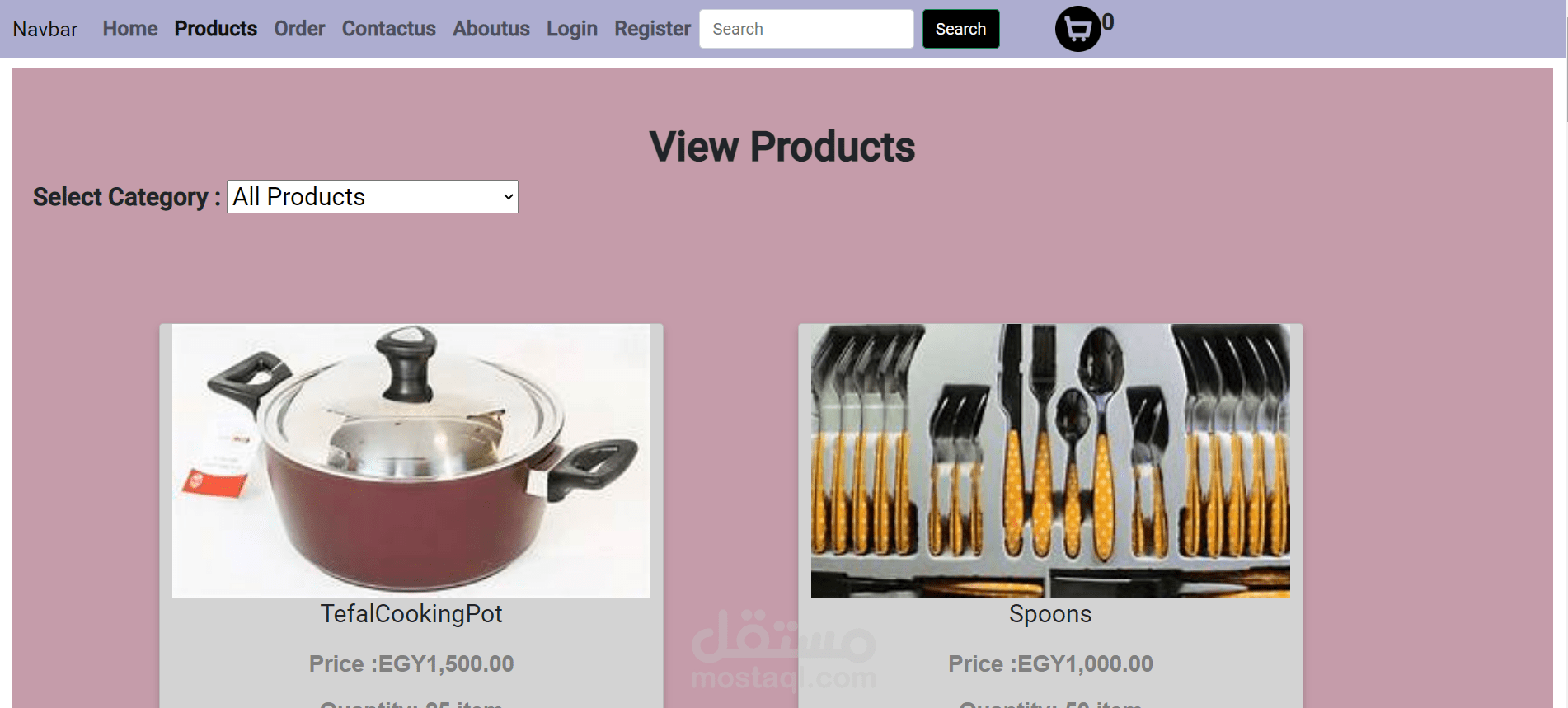Click the Register link
Screen dimensions: 1568x708
652,29
